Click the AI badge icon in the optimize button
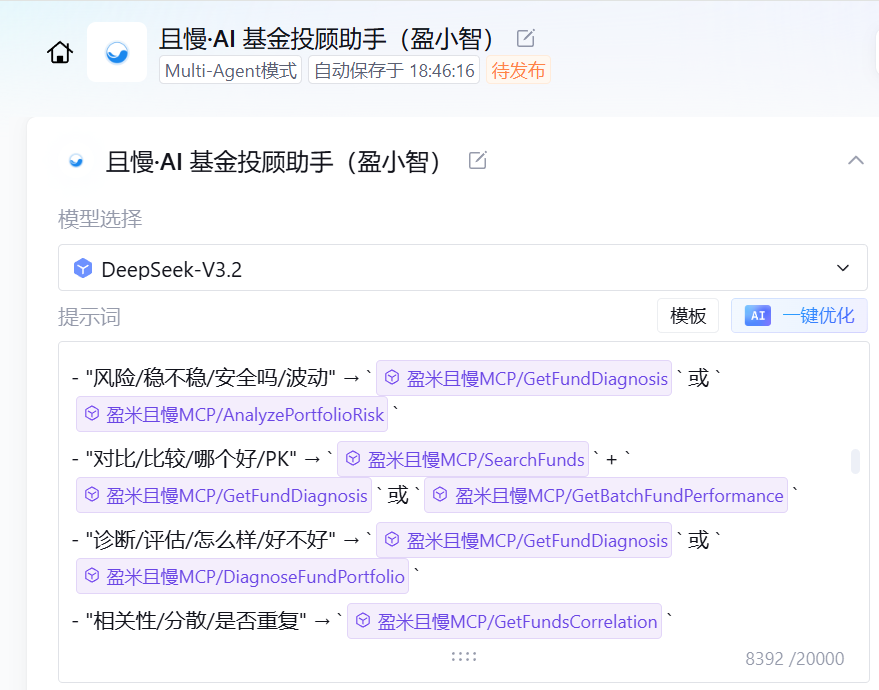The height and width of the screenshot is (690, 879). [757, 316]
